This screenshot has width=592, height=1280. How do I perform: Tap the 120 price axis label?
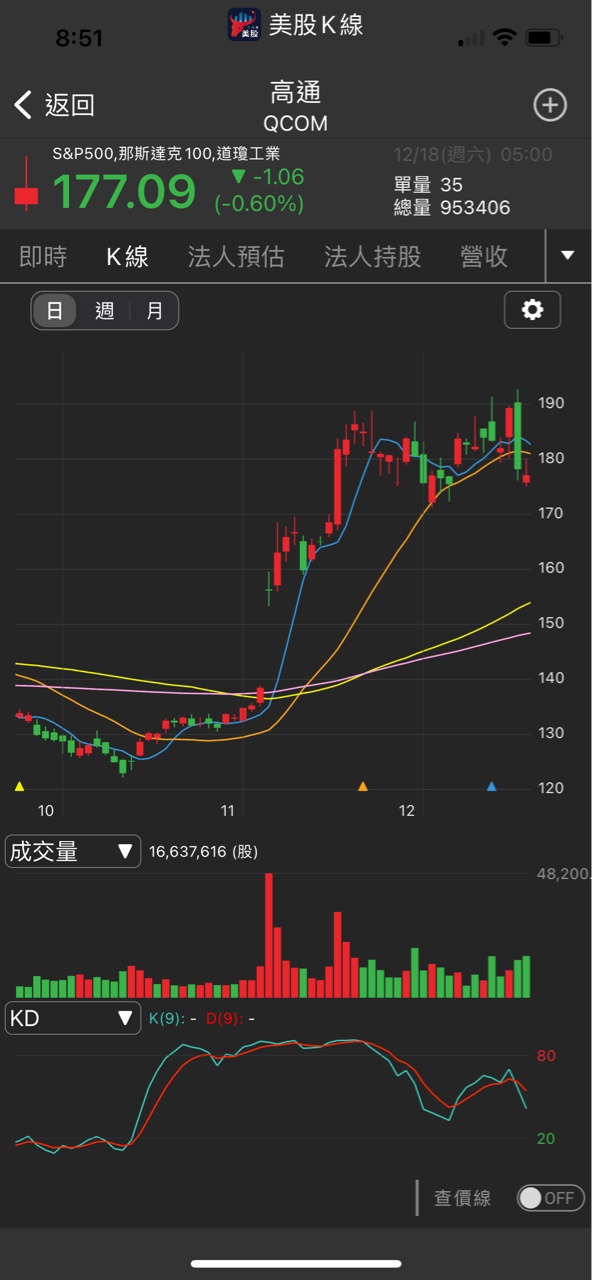click(551, 788)
